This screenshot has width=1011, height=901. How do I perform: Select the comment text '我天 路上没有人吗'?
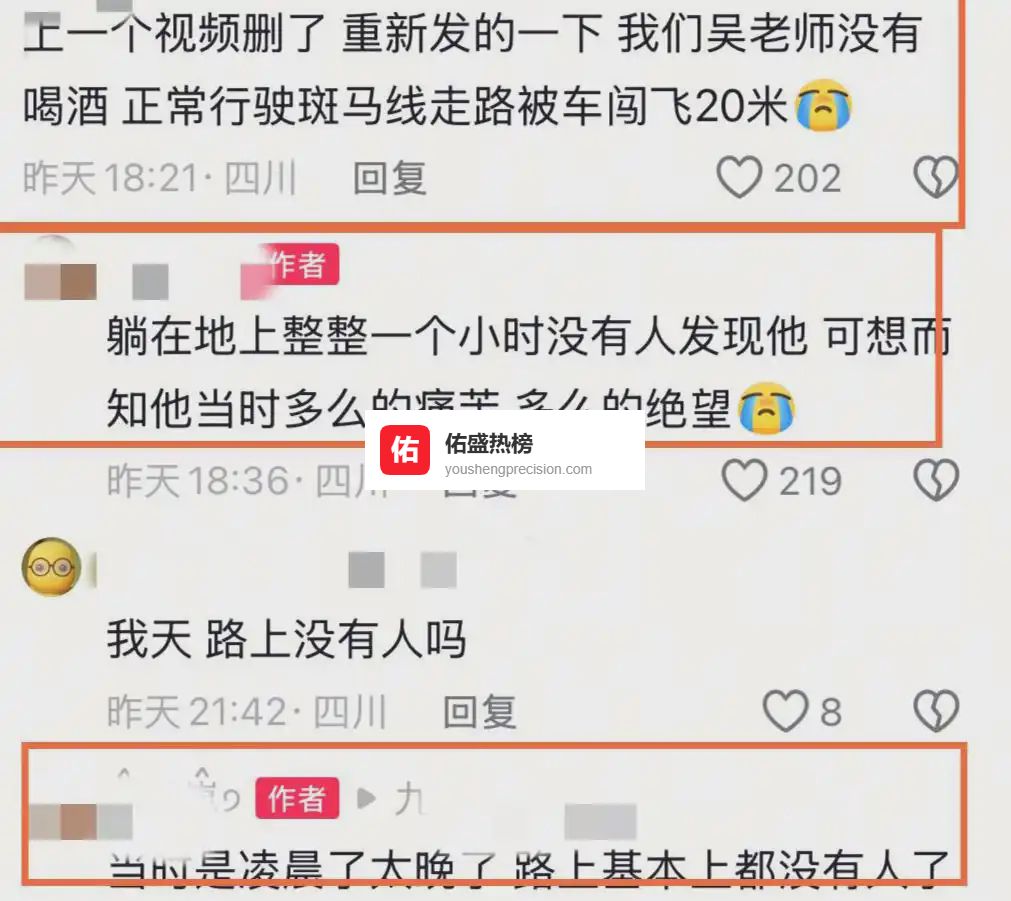pyautogui.click(x=286, y=639)
